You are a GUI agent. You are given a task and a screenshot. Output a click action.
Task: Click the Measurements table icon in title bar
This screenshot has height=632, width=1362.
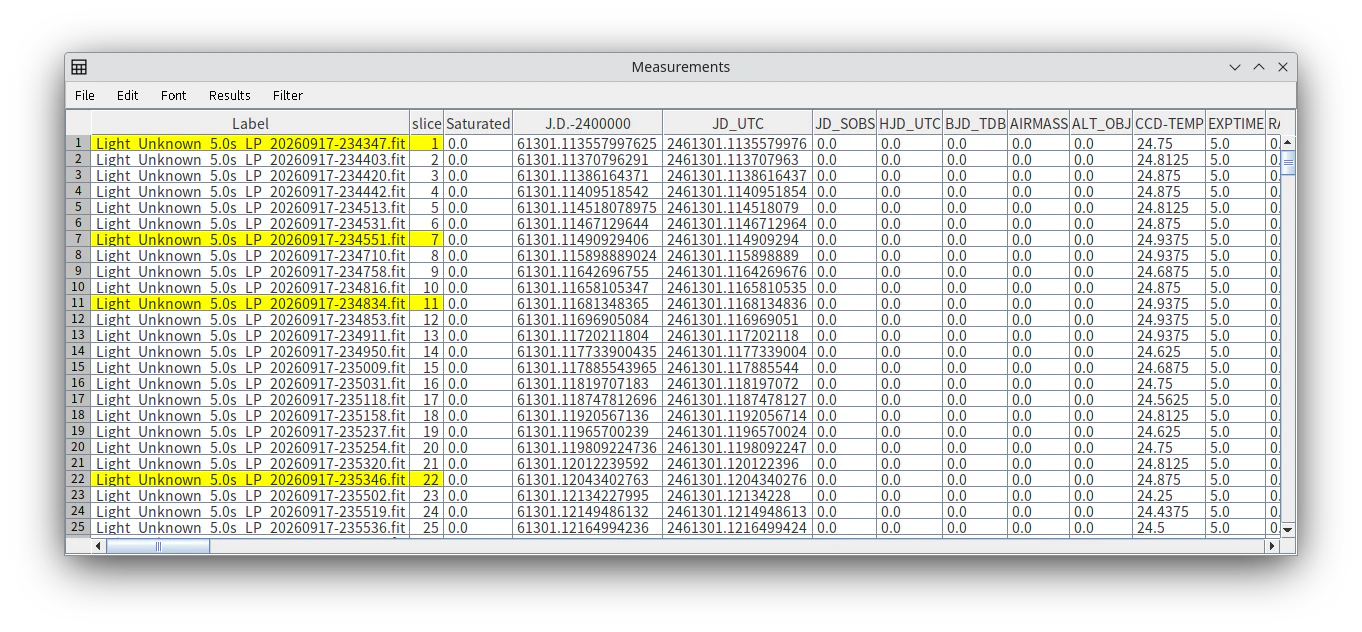79,67
